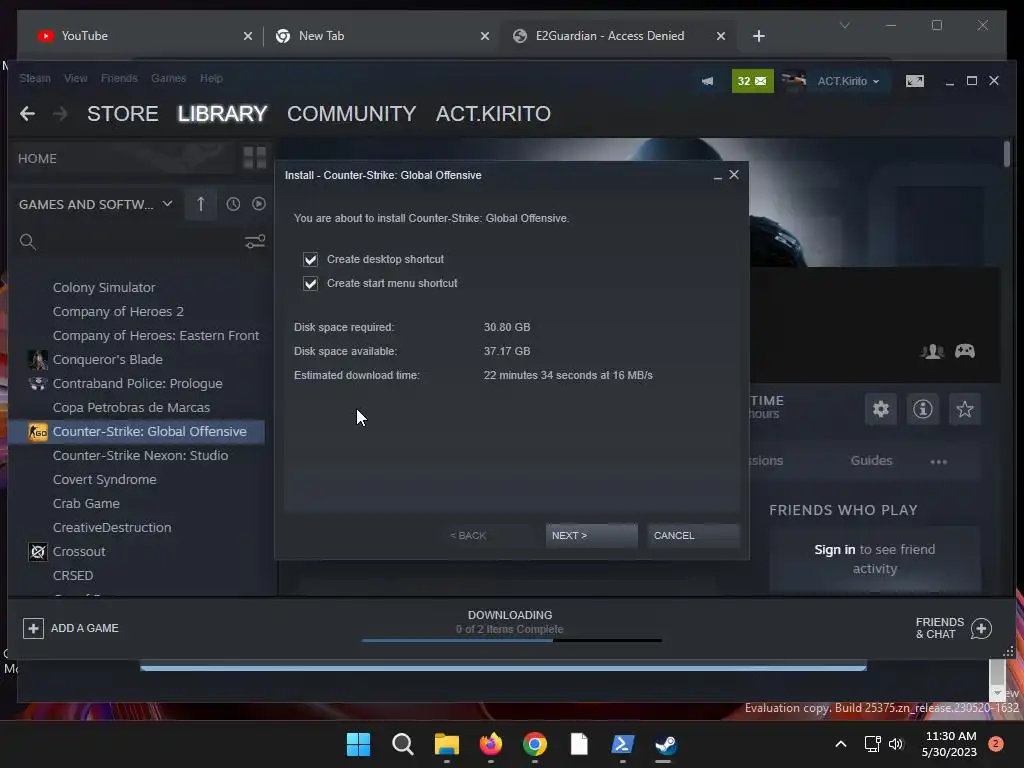Minimize the Install dialog
1024x768 pixels.
pos(718,176)
